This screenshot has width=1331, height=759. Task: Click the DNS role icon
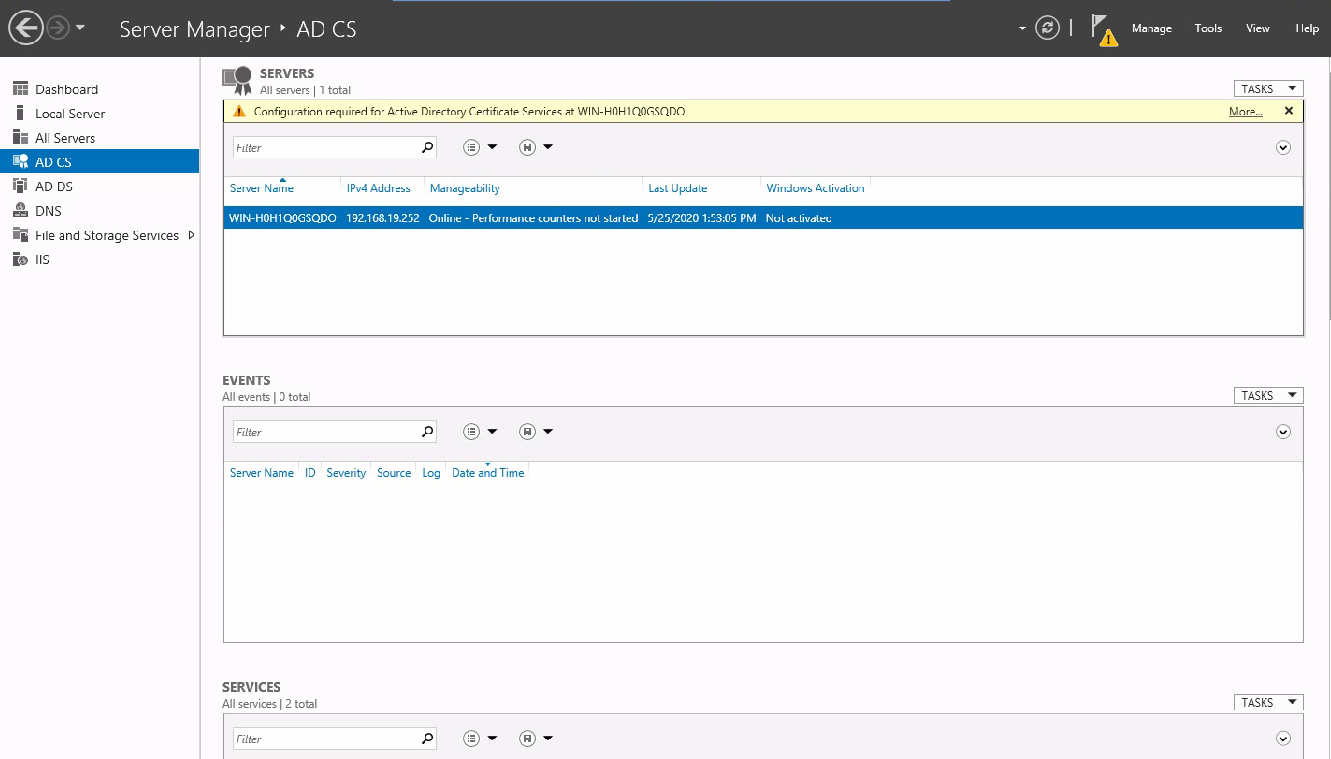tap(20, 211)
